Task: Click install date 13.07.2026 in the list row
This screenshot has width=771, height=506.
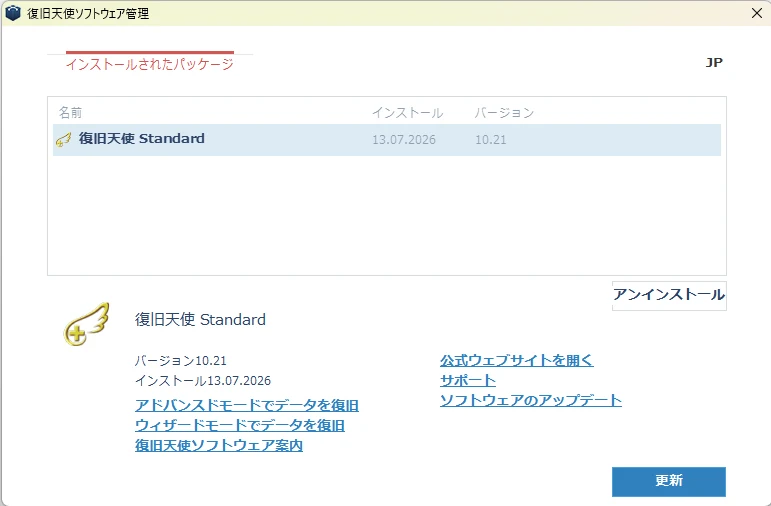Action: tap(404, 140)
